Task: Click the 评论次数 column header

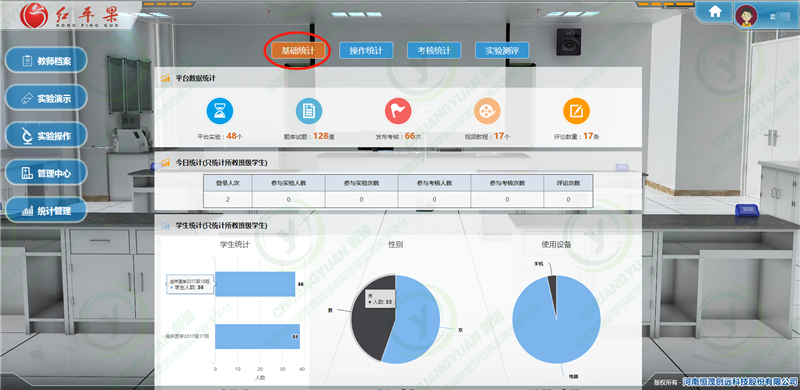Action: [x=568, y=183]
